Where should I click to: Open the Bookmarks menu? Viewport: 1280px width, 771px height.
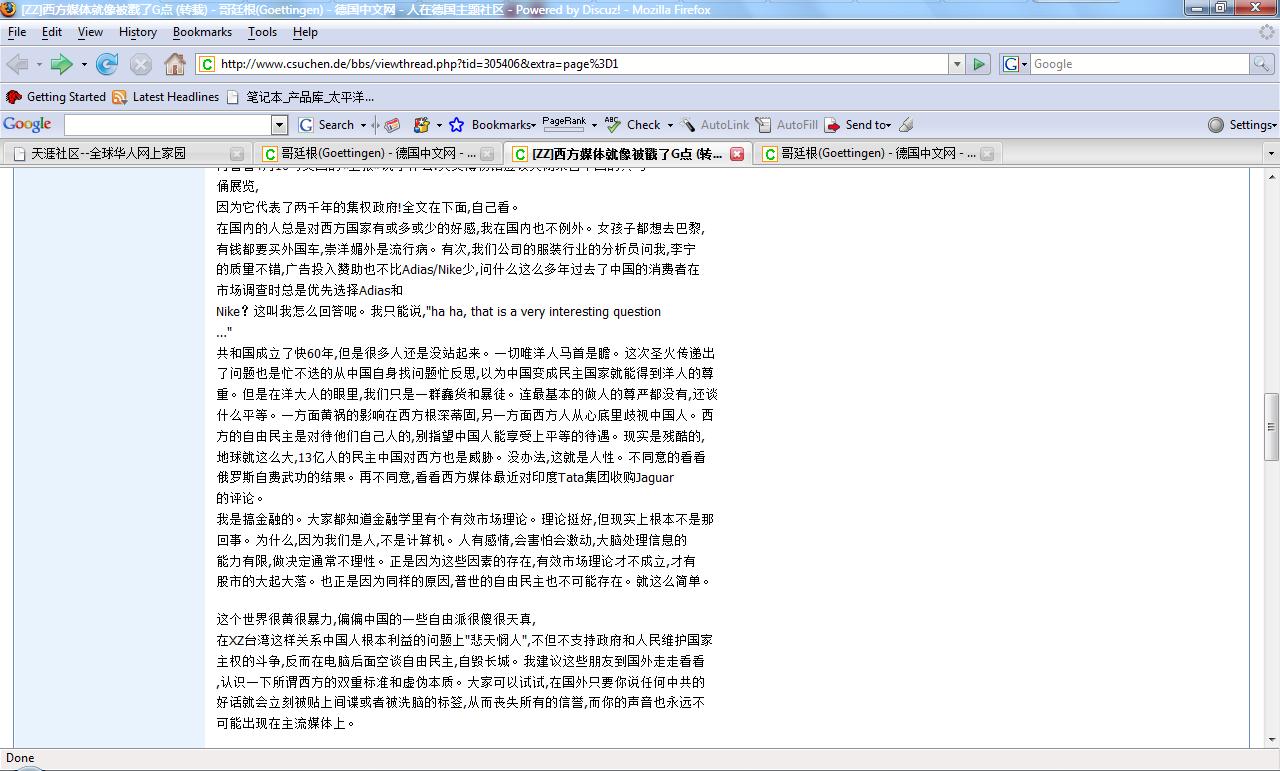pos(202,32)
